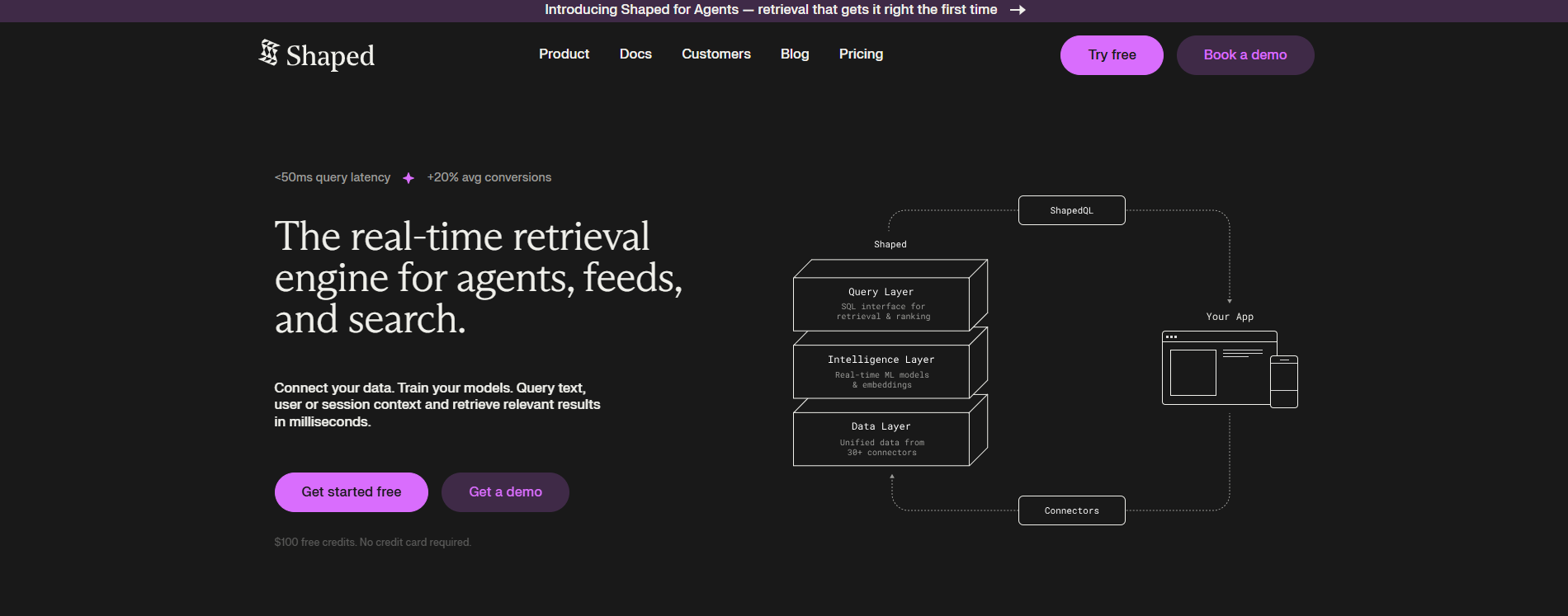Click the Connectors box in diagram
The width and height of the screenshot is (1568, 616).
(x=1071, y=510)
